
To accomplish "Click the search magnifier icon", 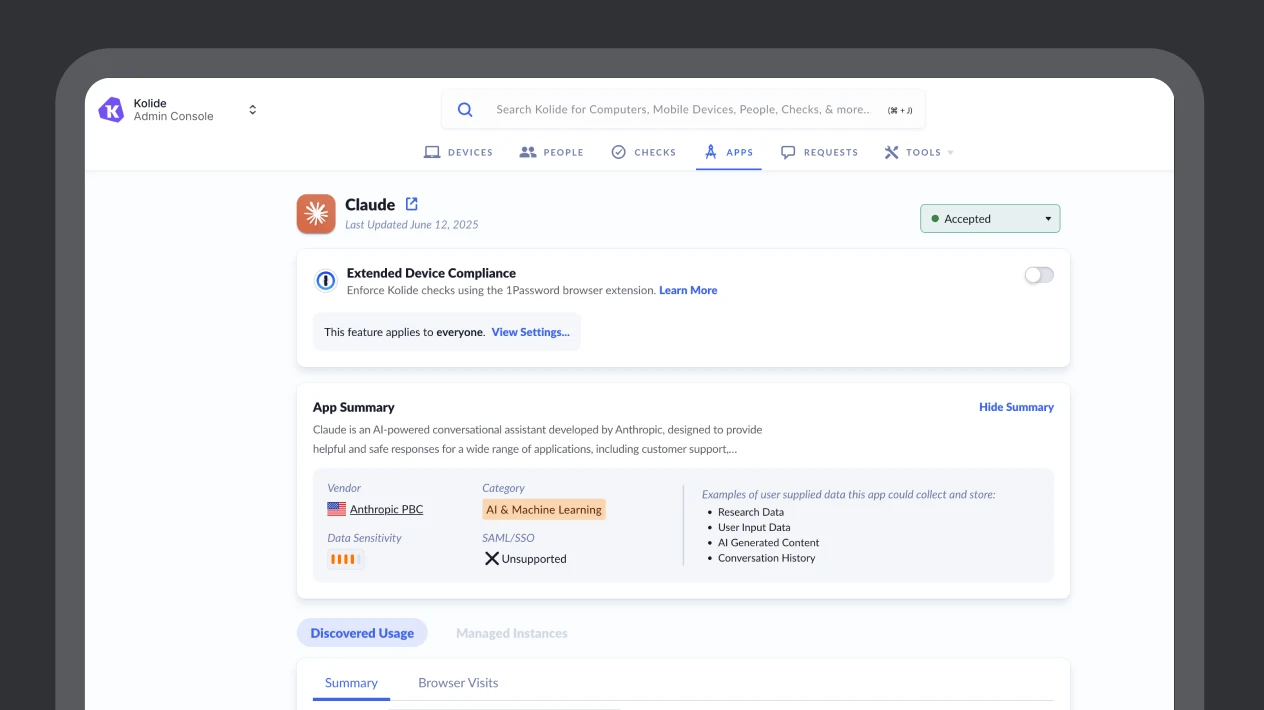I will pyautogui.click(x=465, y=110).
